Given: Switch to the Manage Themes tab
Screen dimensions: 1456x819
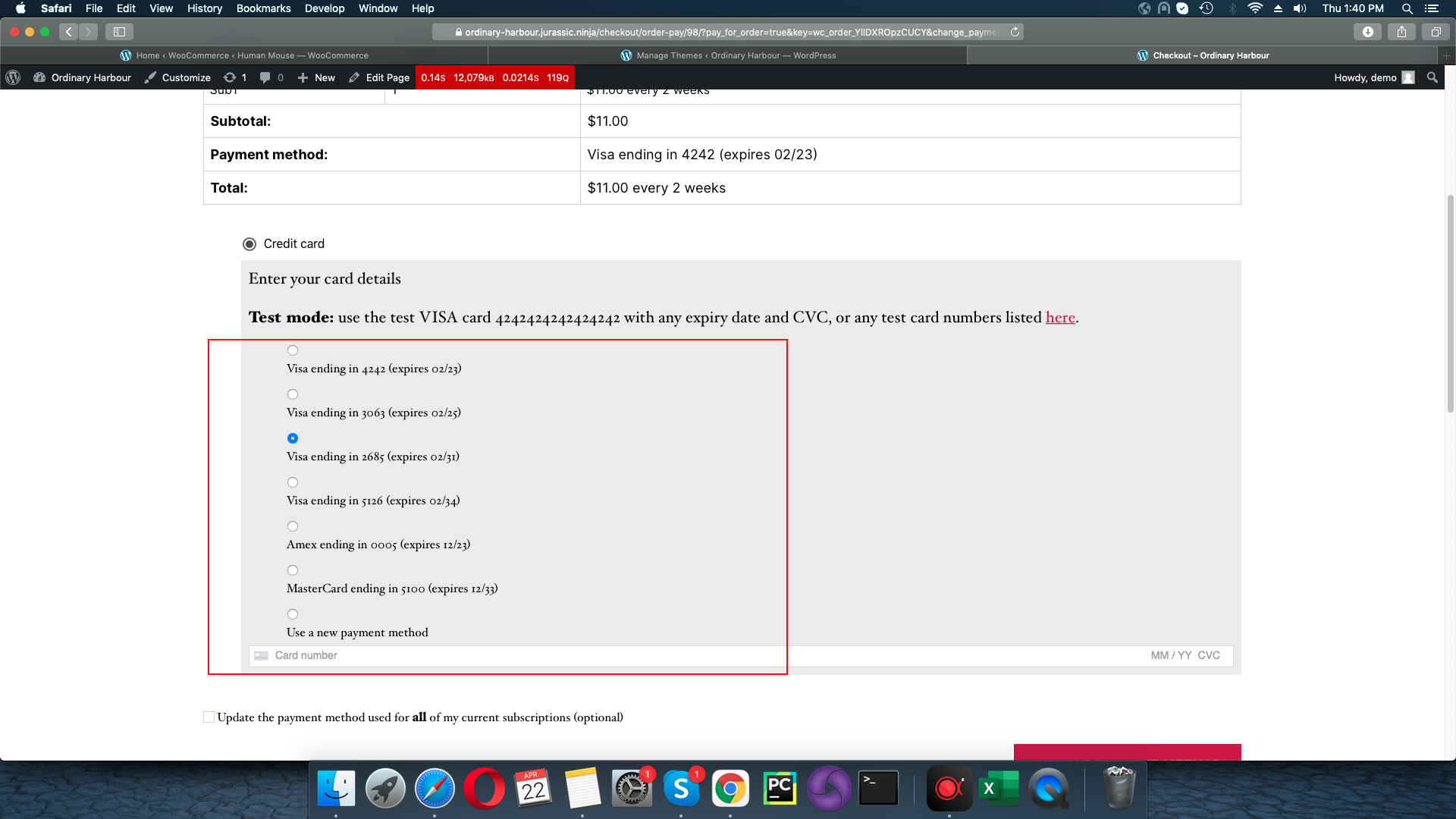Looking at the screenshot, I should pyautogui.click(x=730, y=55).
